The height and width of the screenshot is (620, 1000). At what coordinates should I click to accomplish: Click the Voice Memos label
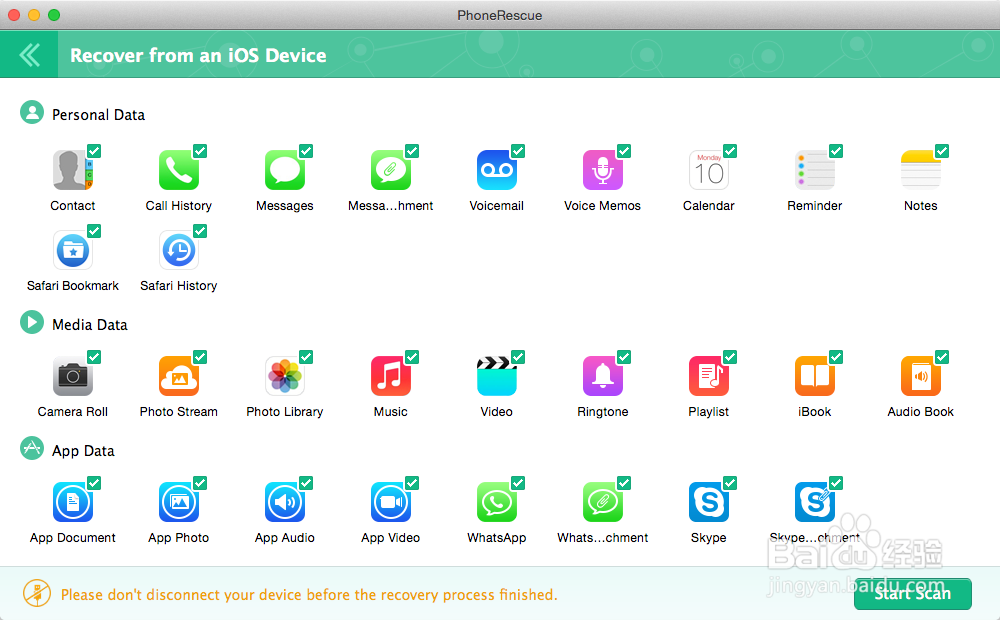pyautogui.click(x=603, y=206)
